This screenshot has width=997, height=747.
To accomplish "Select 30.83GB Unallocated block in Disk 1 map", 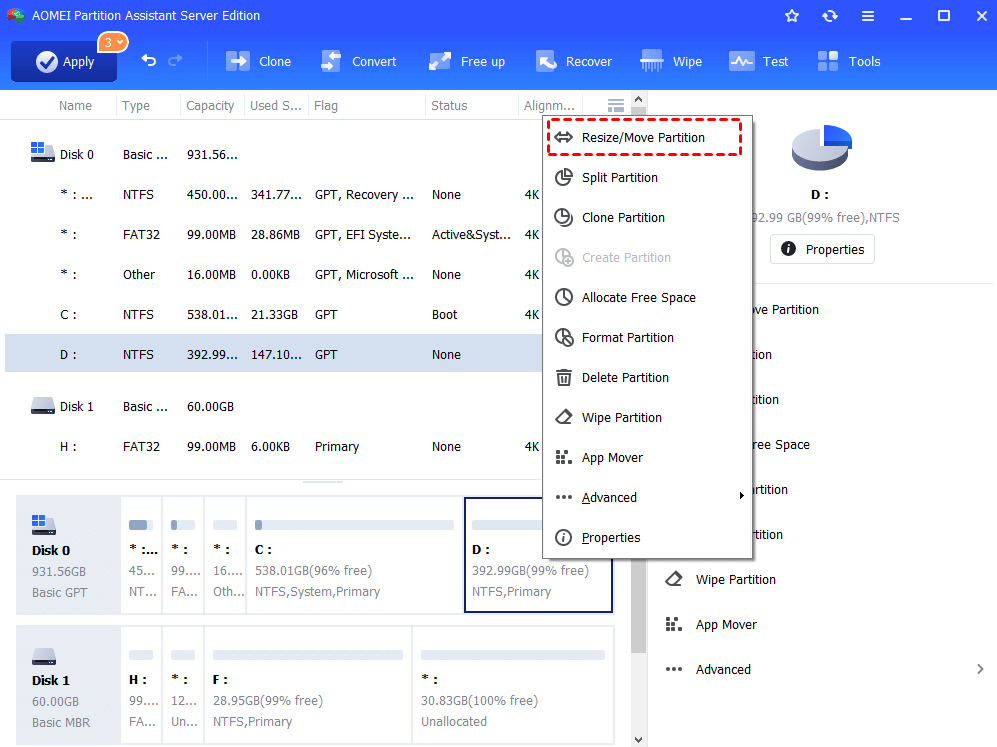I will pos(513,685).
